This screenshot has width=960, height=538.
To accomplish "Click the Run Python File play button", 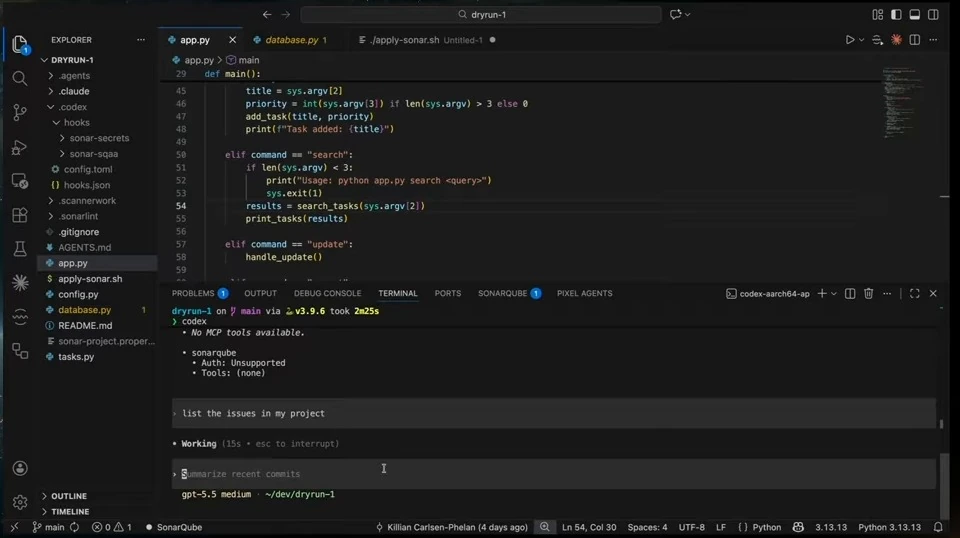I will [x=850, y=40].
